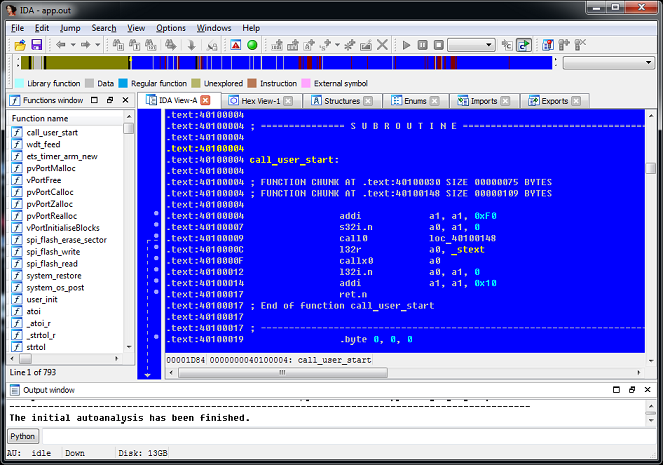Click the jump down arrow icon

point(191,45)
